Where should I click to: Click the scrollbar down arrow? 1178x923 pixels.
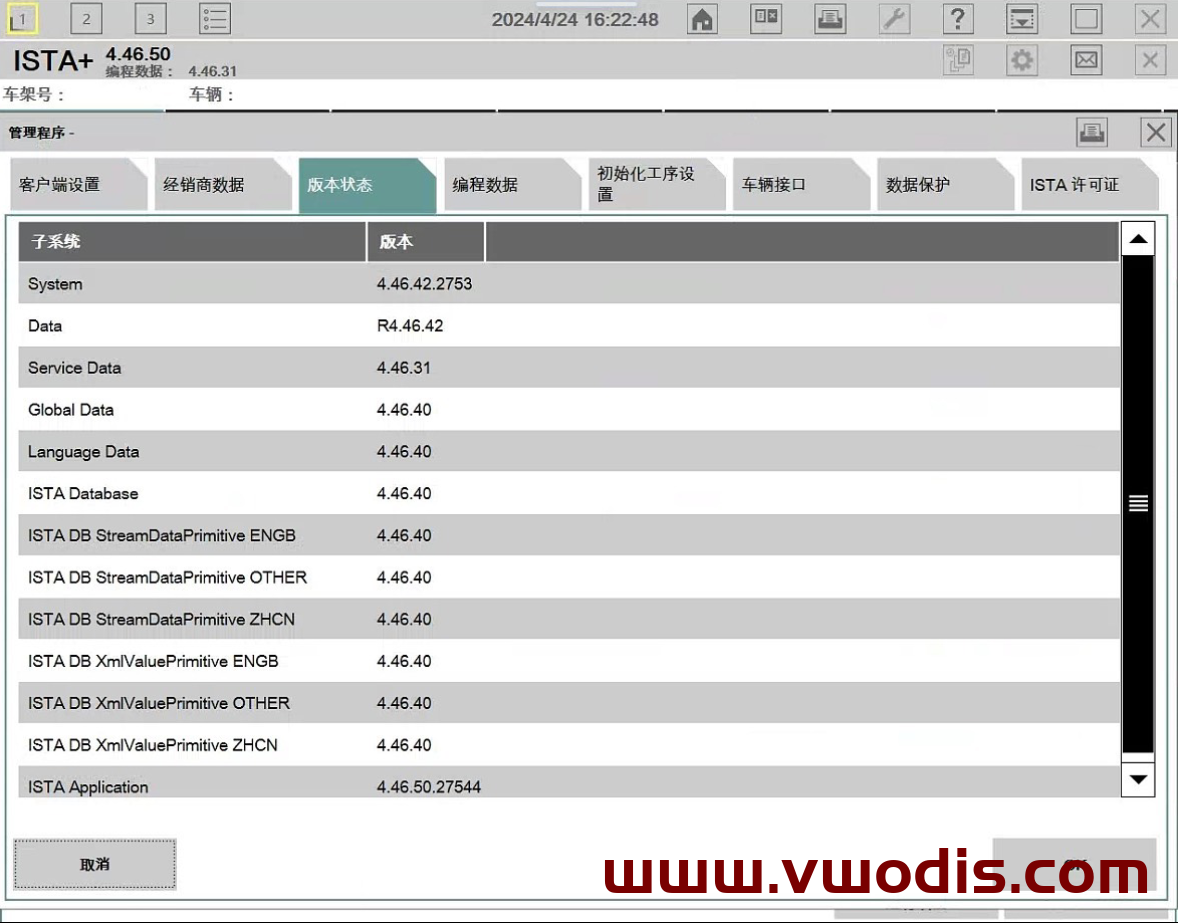tap(1138, 780)
